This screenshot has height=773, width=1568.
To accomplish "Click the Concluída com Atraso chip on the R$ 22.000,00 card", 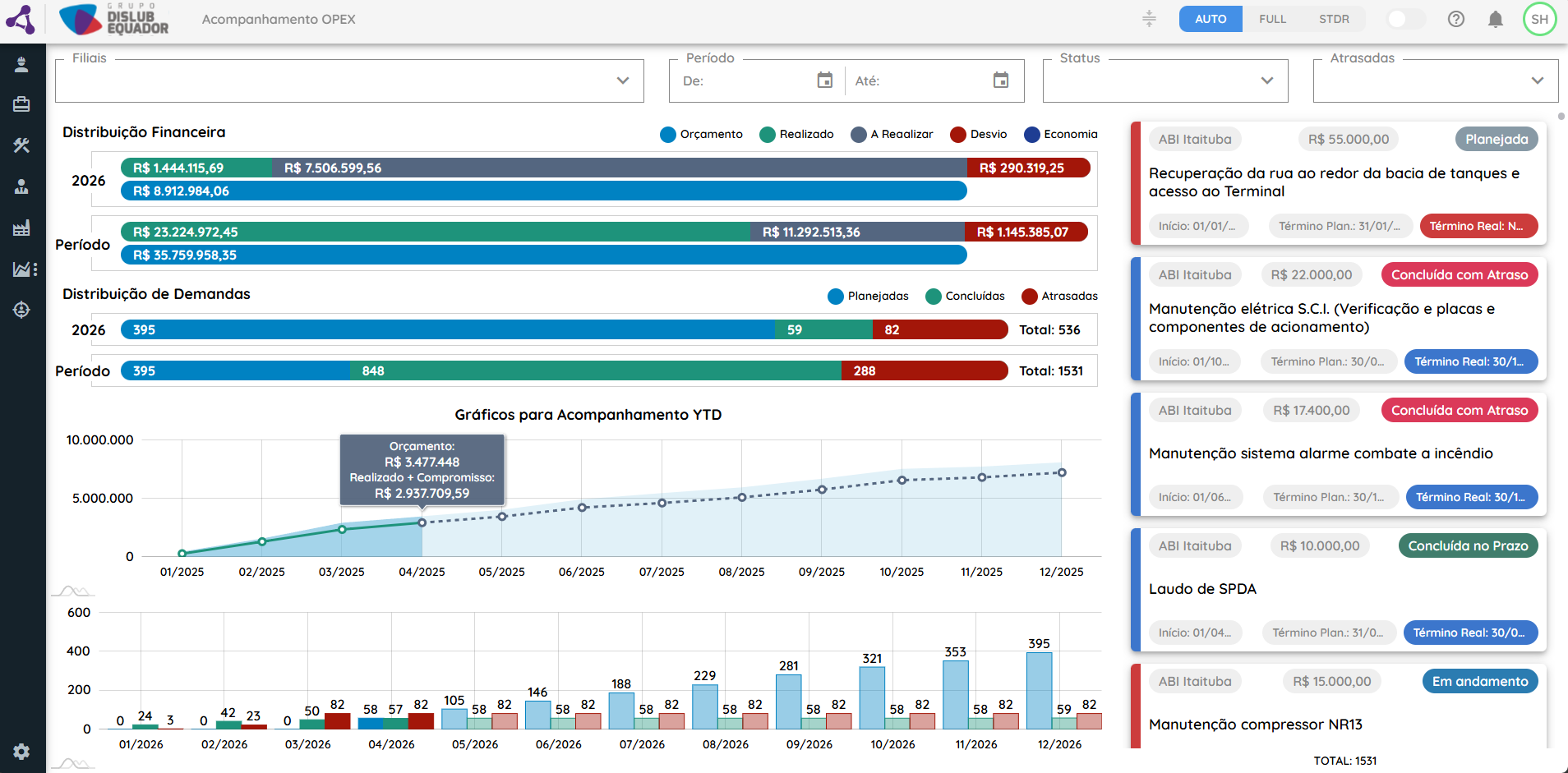I will [1460, 274].
